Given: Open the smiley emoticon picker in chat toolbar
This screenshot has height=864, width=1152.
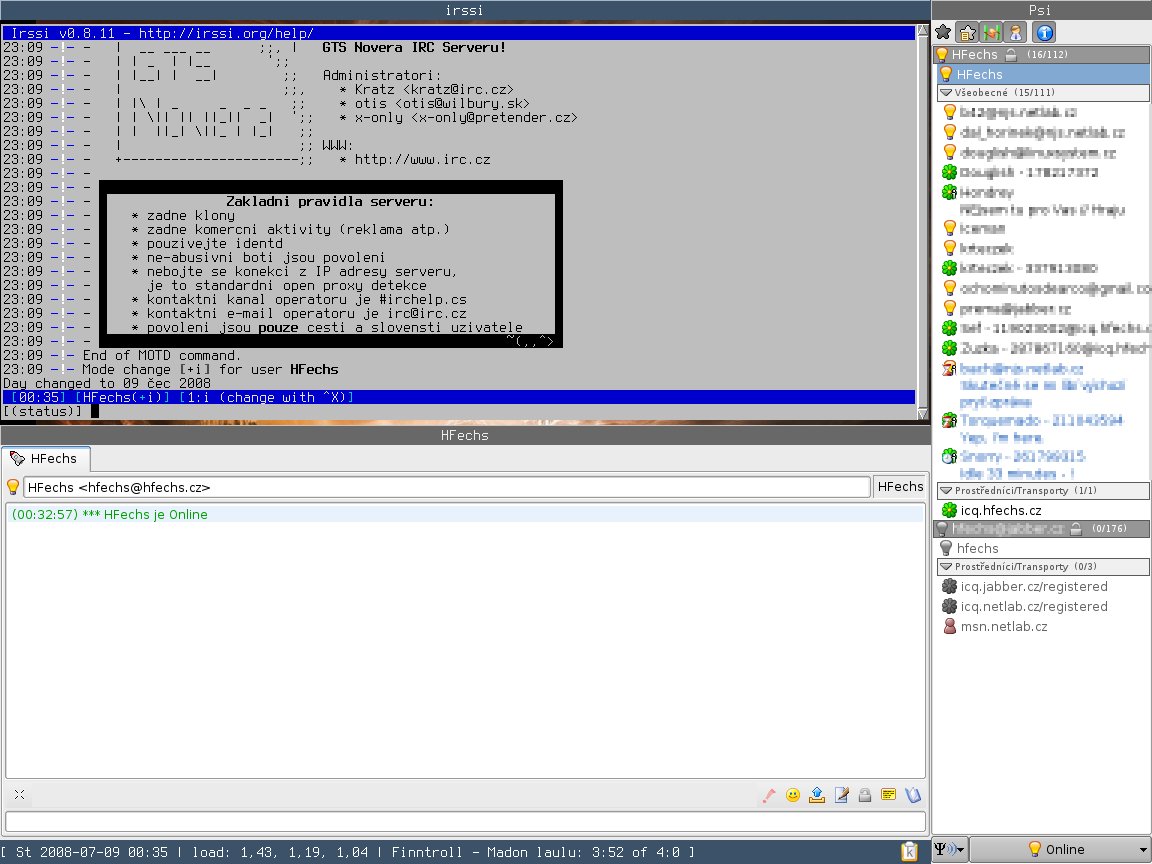Looking at the screenshot, I should (x=793, y=795).
